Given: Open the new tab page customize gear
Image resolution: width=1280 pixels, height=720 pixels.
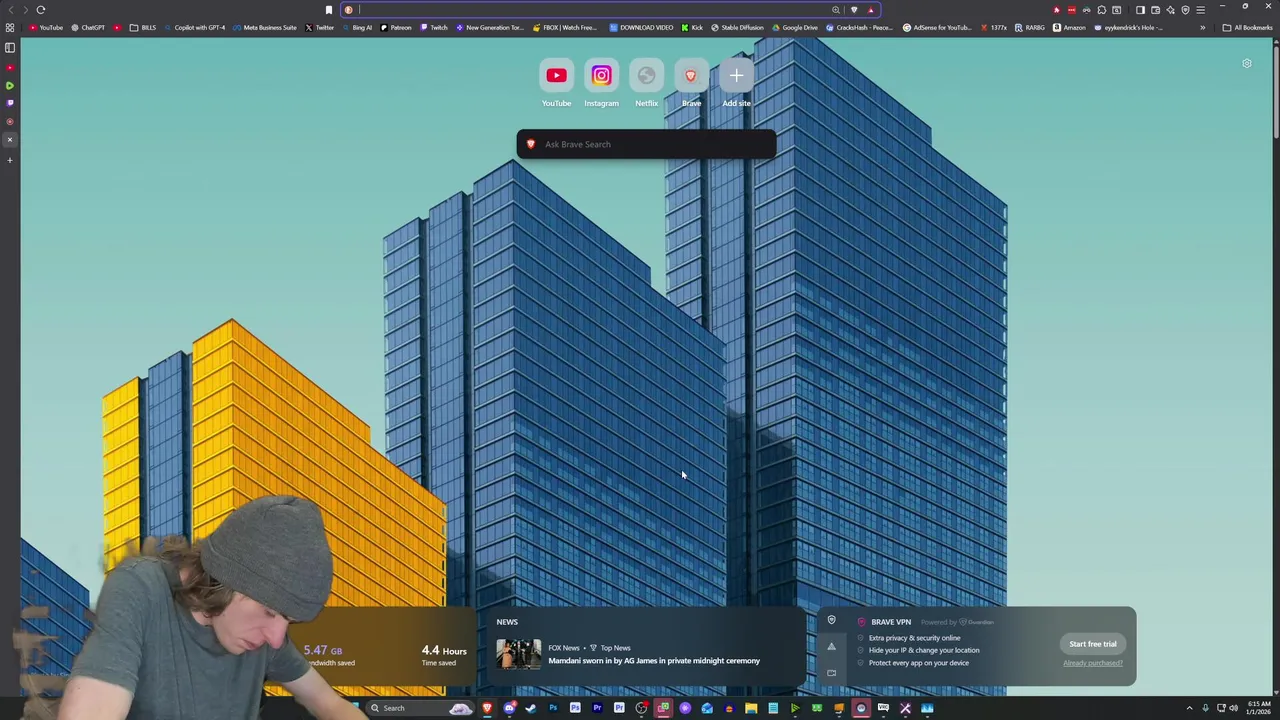Looking at the screenshot, I should point(1247,64).
